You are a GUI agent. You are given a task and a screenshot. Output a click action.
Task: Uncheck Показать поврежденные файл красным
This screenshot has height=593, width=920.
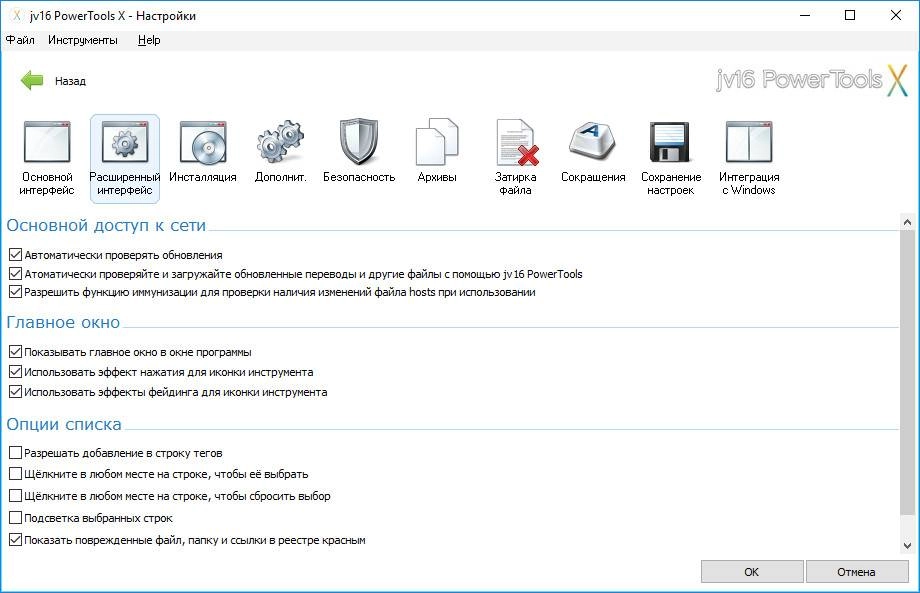(15, 540)
